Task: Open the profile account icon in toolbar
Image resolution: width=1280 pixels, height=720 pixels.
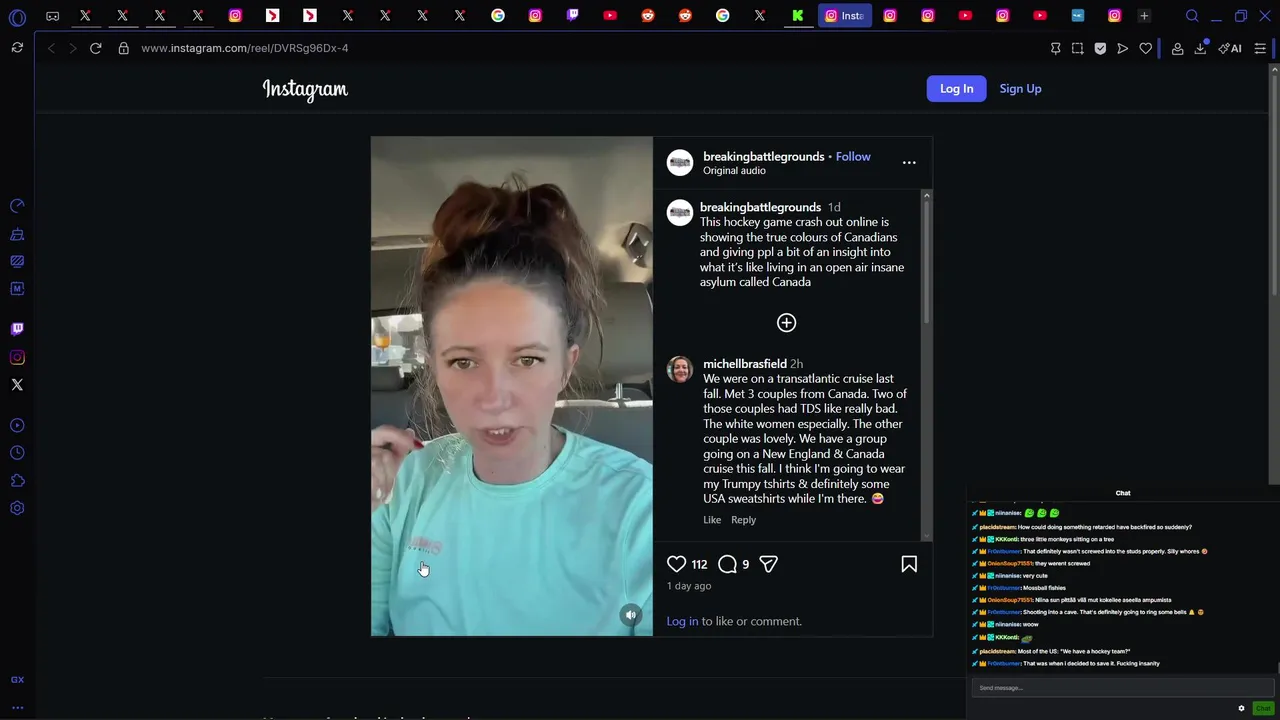Action: point(1178,48)
